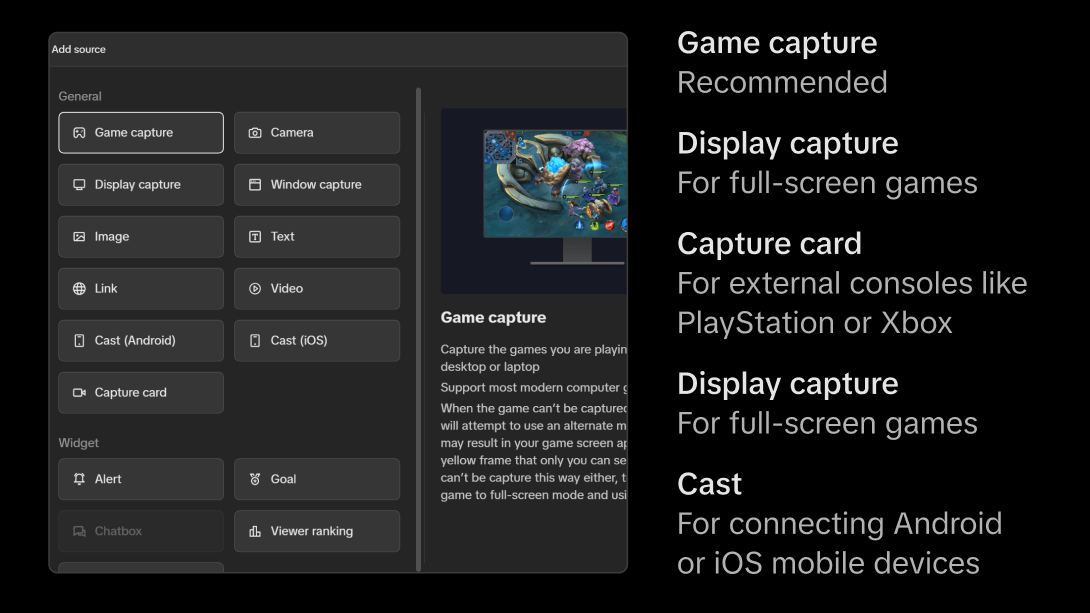Click the Text source icon
The height and width of the screenshot is (613, 1090).
tap(255, 237)
